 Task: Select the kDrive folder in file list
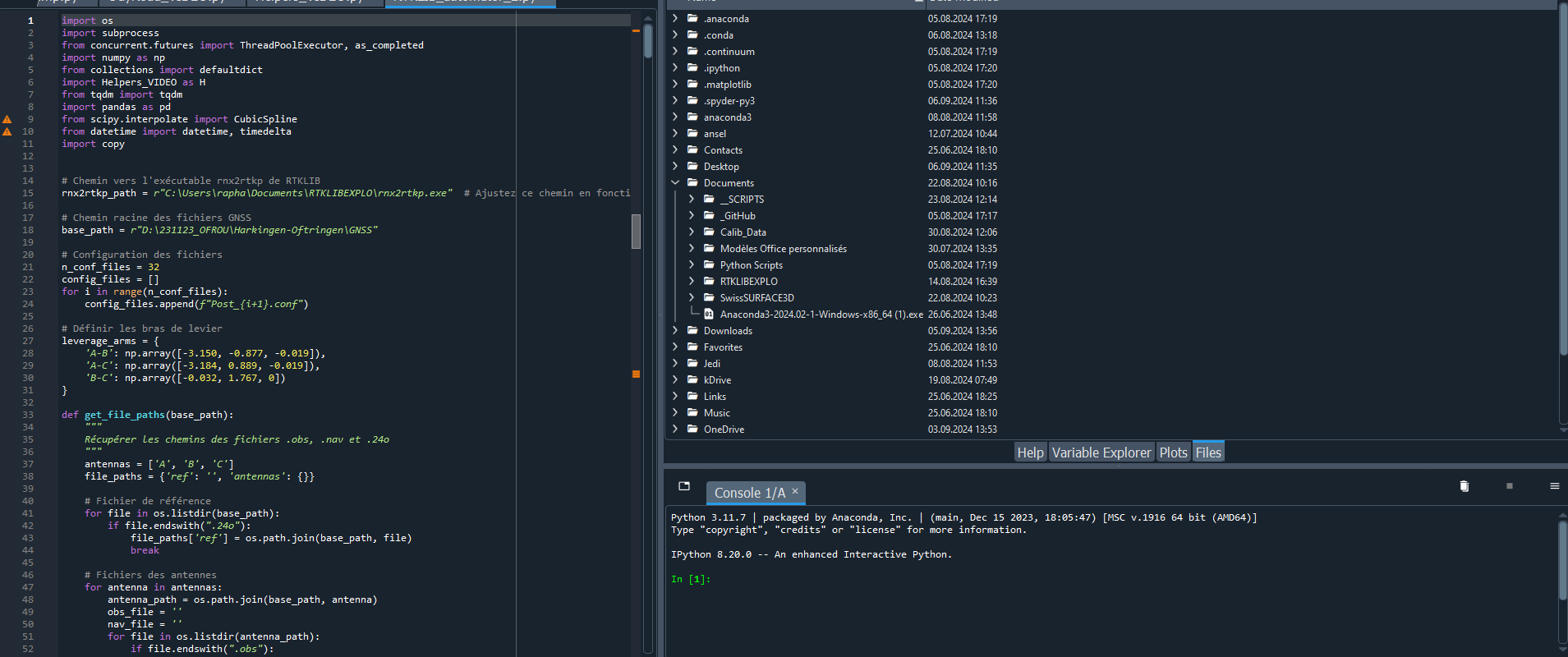point(717,380)
